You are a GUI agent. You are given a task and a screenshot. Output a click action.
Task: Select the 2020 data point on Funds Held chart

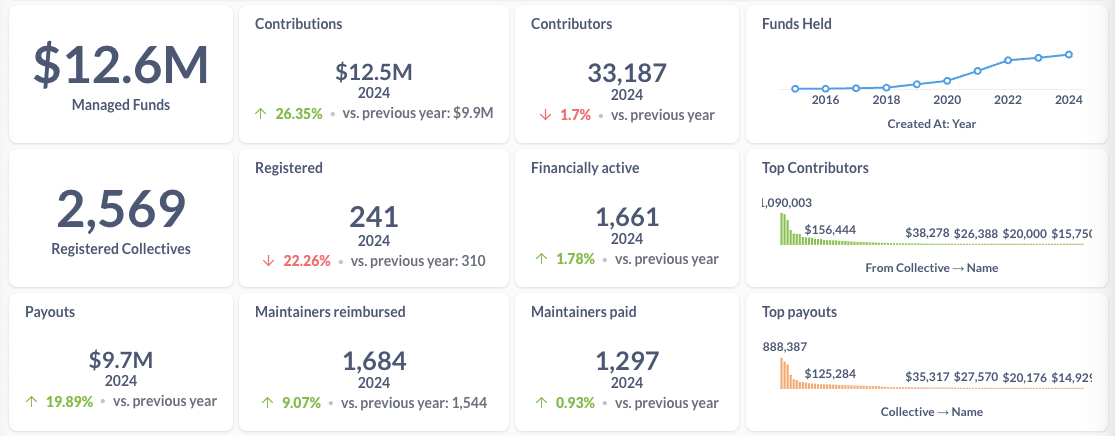point(947,81)
